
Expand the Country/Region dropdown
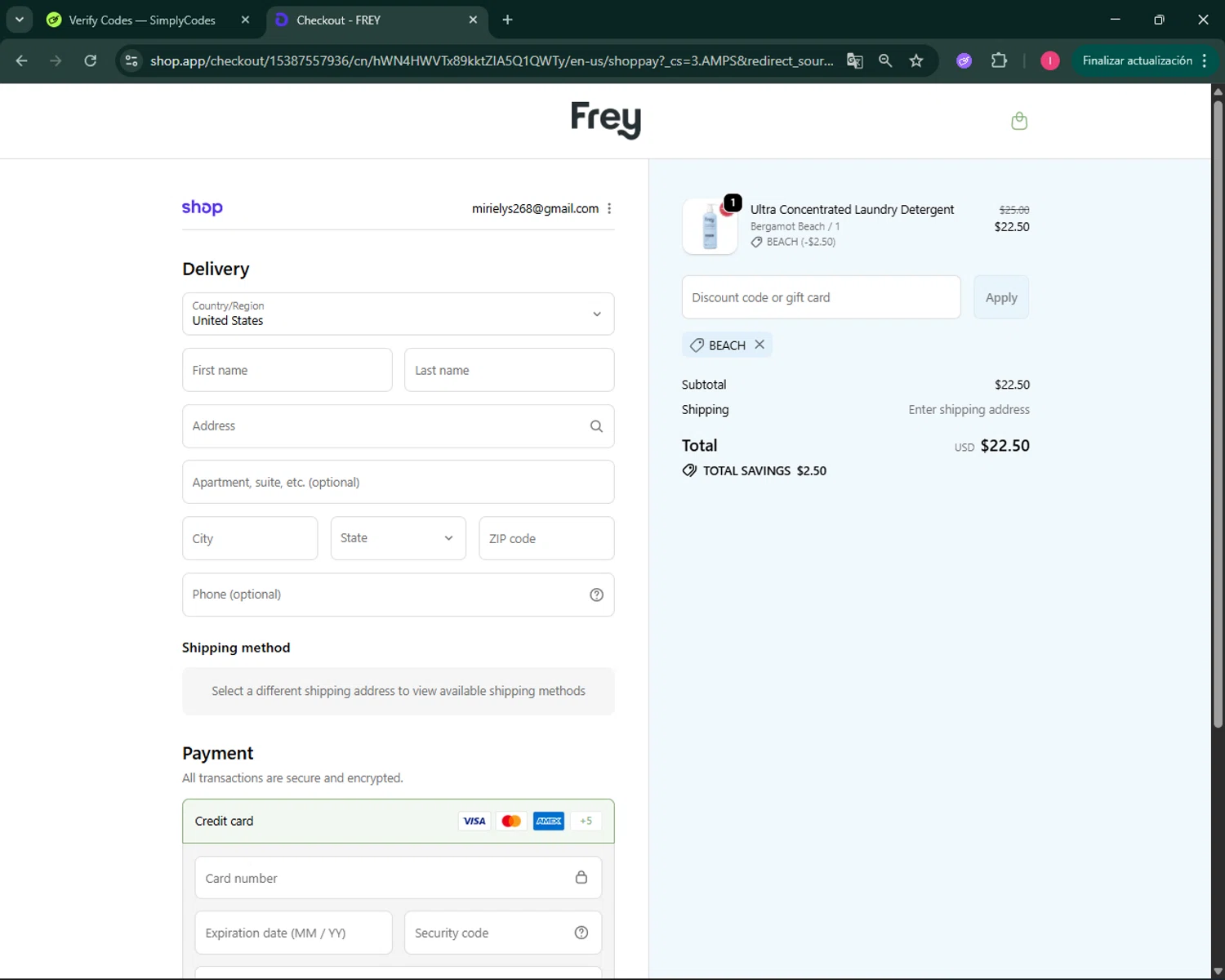[x=399, y=314]
